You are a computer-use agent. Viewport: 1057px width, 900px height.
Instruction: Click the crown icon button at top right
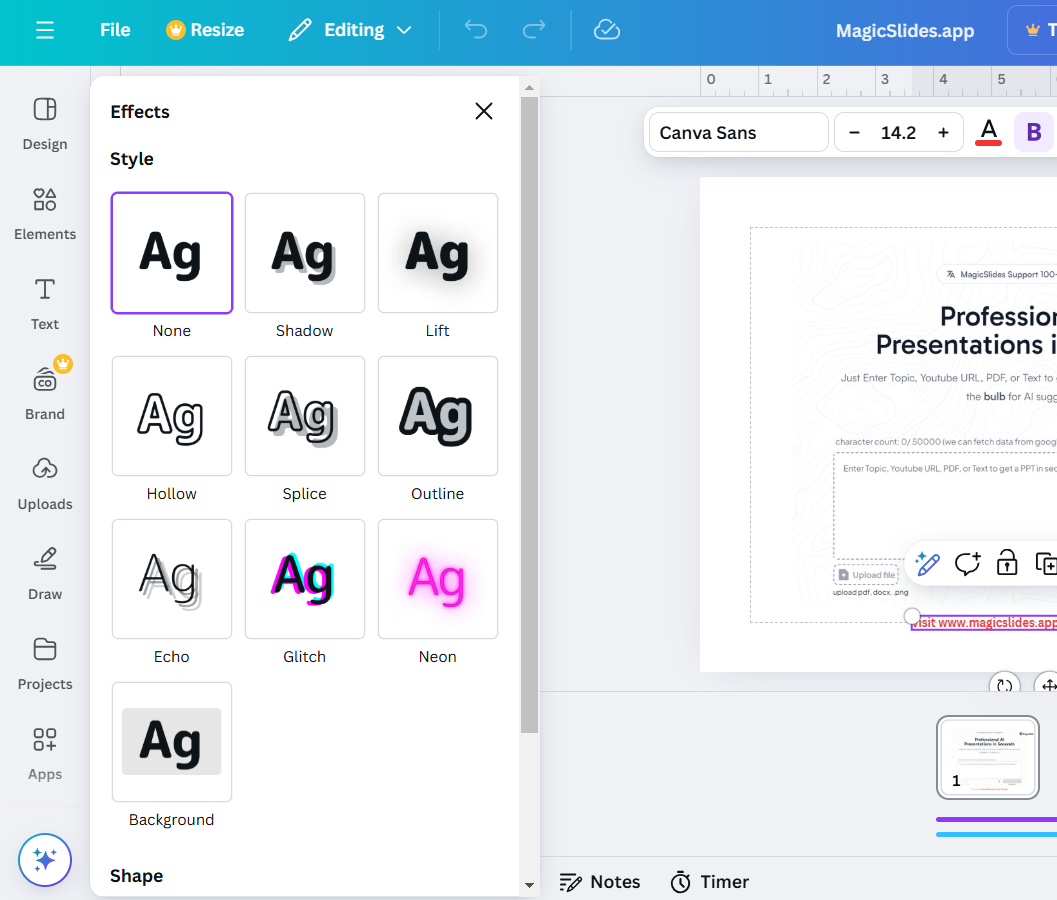pos(1033,30)
